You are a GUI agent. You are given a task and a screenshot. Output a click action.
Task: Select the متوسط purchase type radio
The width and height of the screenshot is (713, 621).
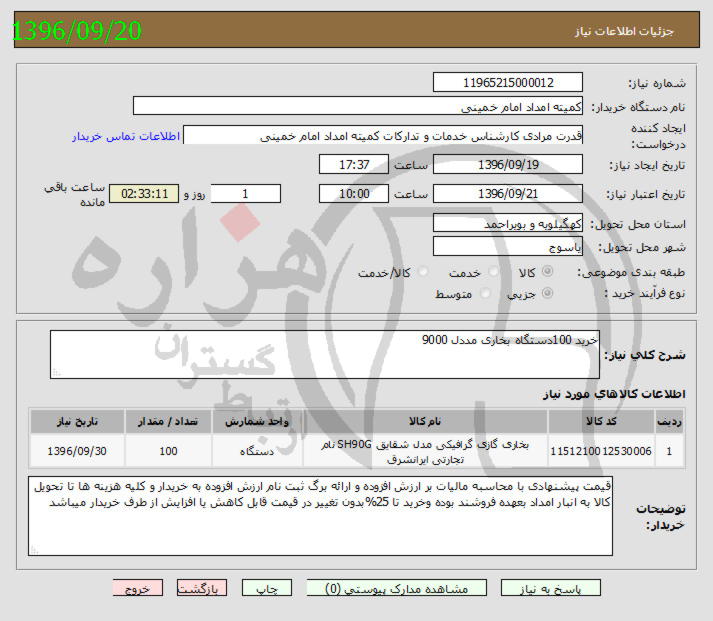pyautogui.click(x=485, y=293)
